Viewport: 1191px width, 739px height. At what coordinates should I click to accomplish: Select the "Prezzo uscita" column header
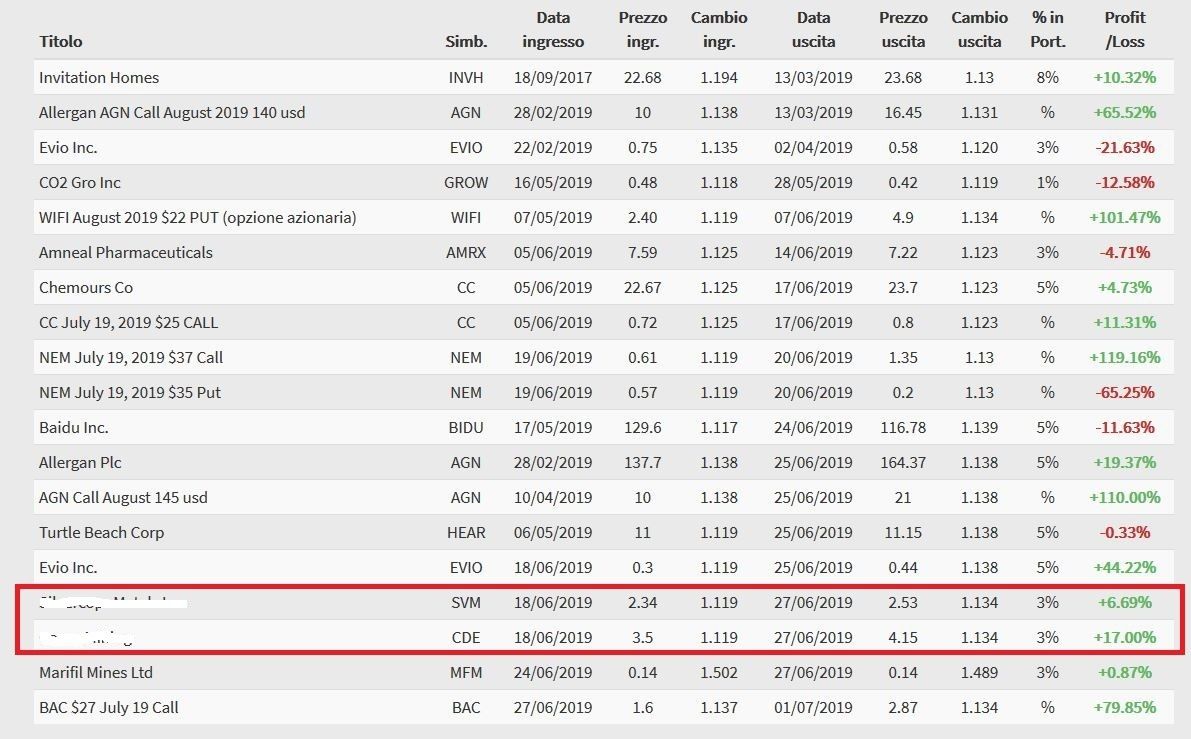click(x=903, y=30)
